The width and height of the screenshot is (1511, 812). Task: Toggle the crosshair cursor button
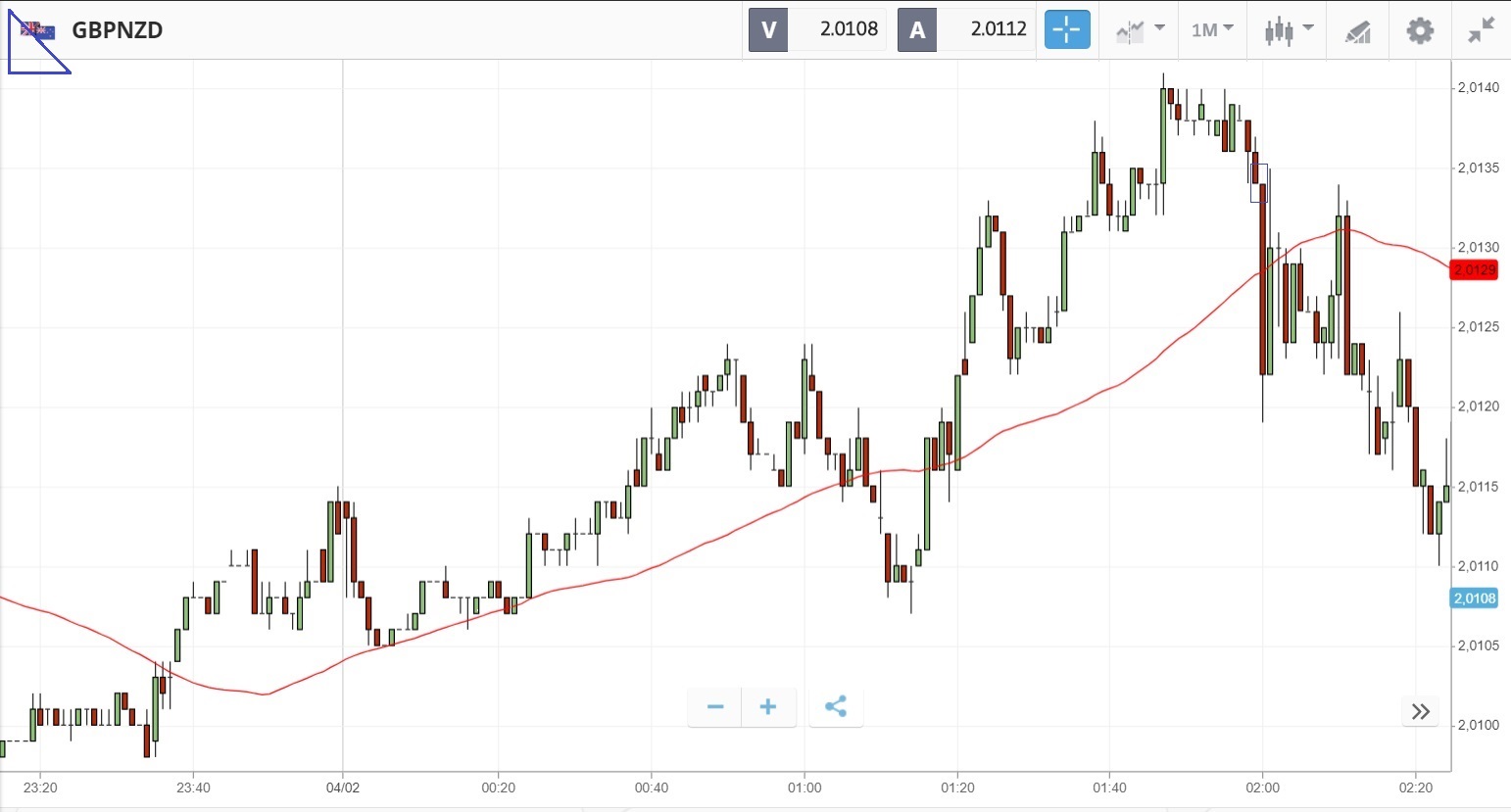pyautogui.click(x=1066, y=30)
